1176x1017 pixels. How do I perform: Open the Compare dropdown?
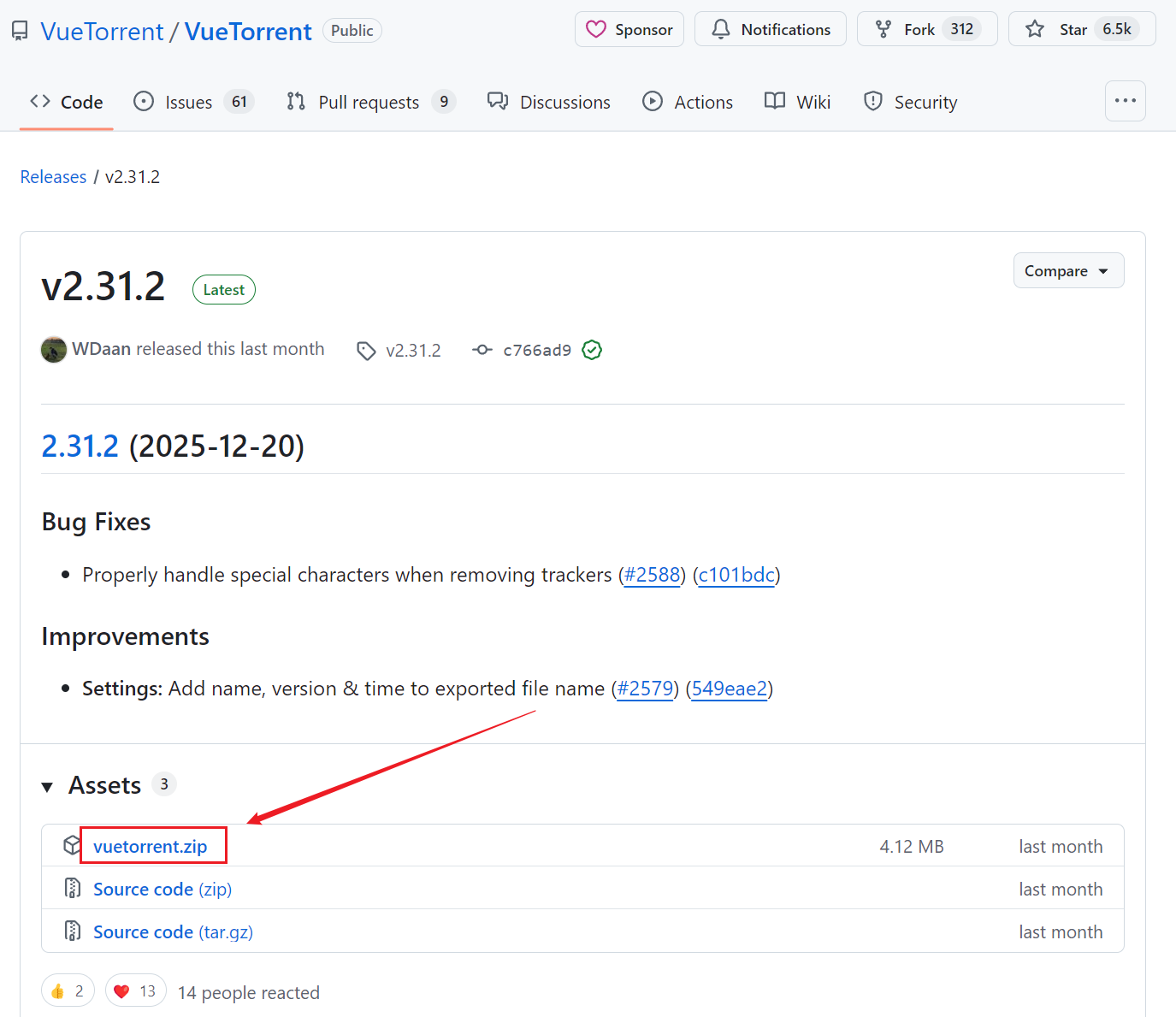tap(1068, 269)
